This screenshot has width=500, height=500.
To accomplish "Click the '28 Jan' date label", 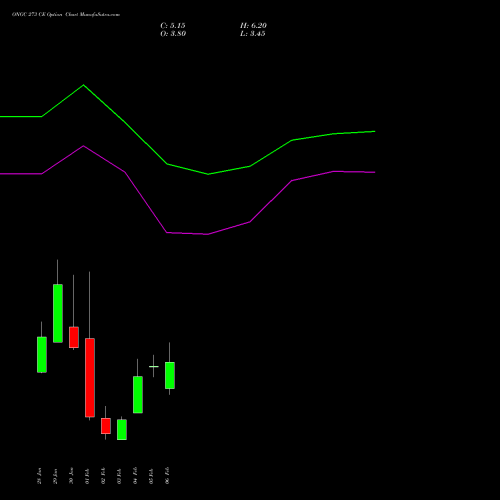I will tap(39, 476).
